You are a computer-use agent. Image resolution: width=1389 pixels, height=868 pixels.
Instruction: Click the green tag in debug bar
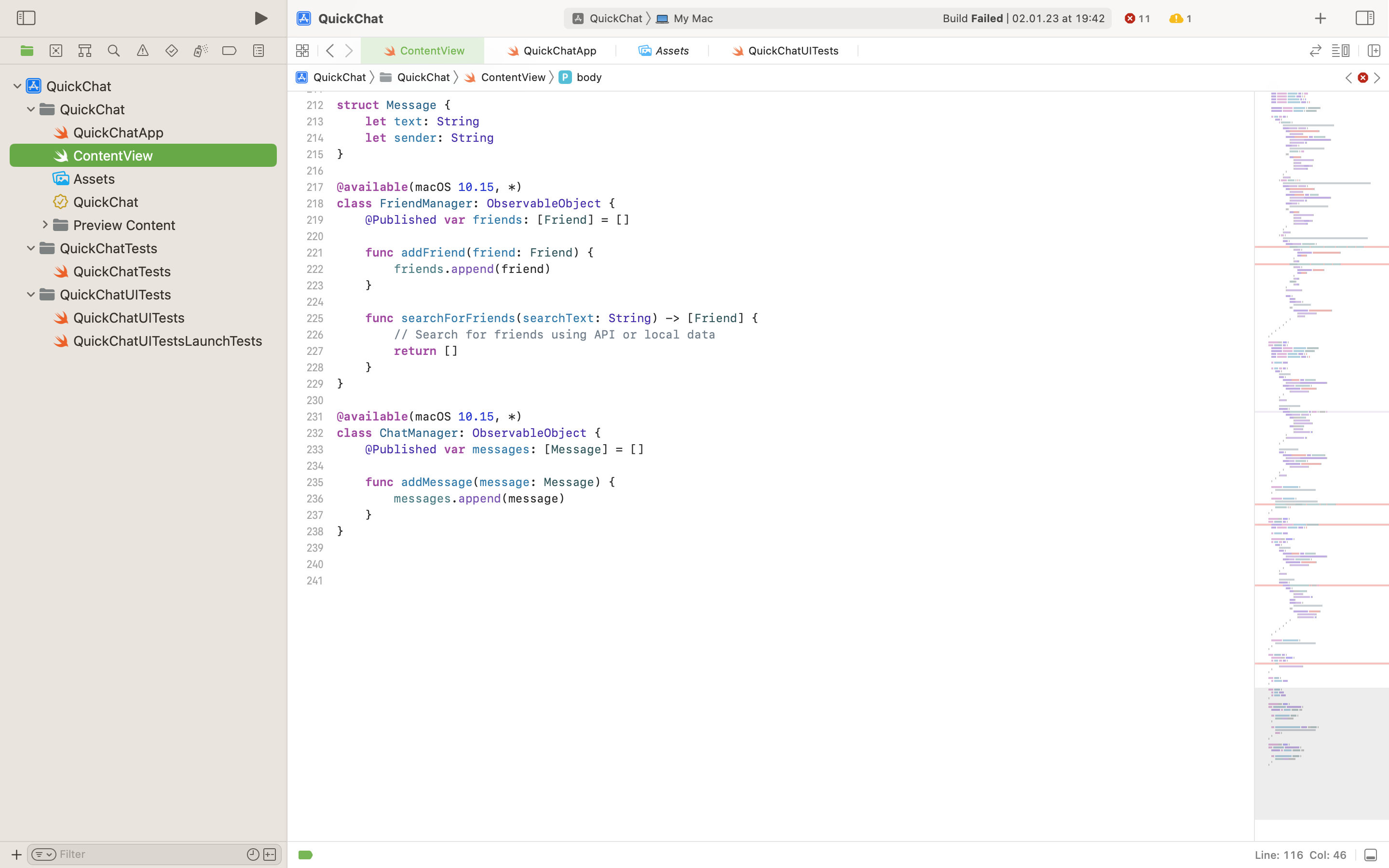pyautogui.click(x=305, y=855)
